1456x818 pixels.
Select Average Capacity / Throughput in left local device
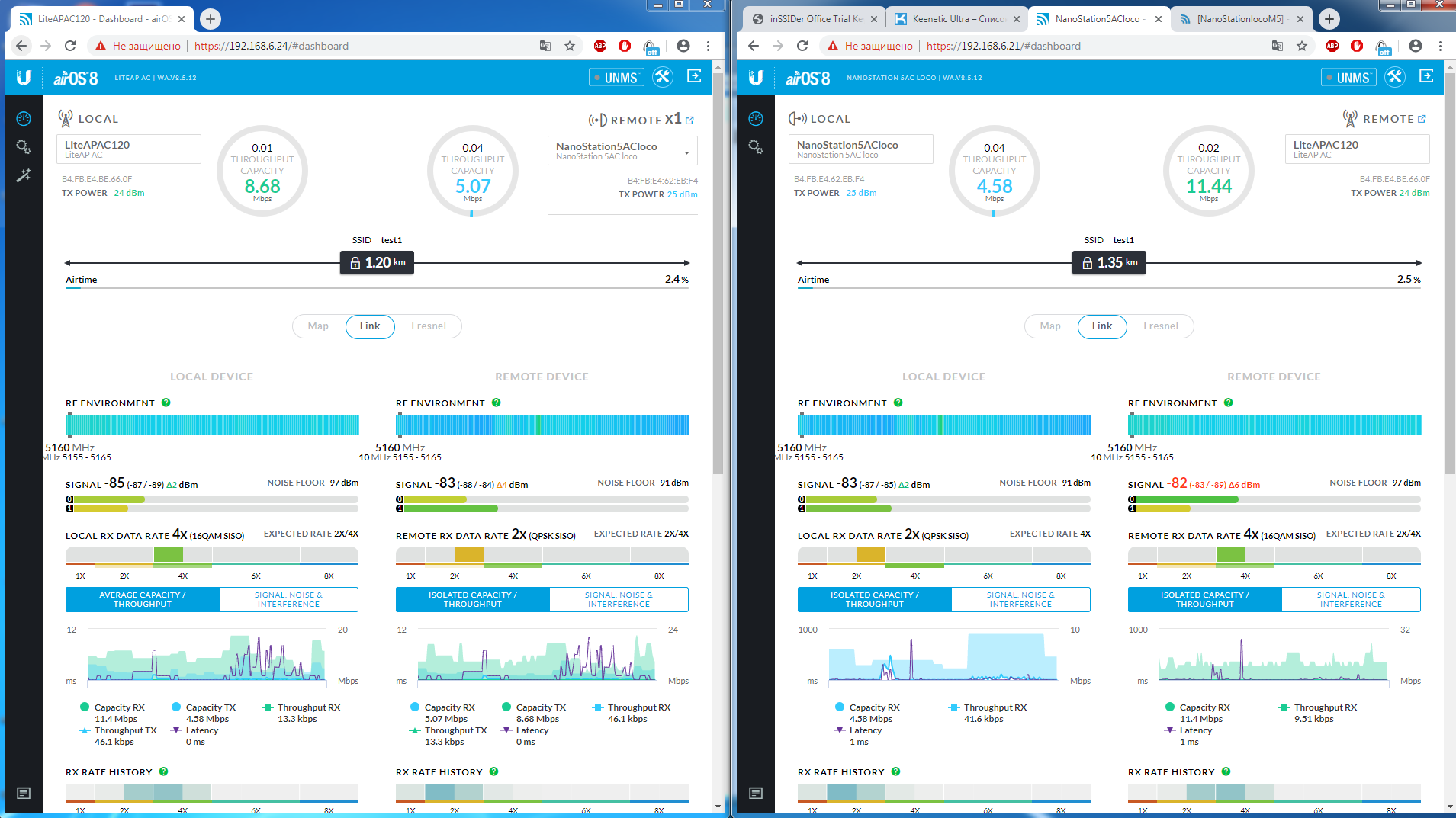[143, 599]
